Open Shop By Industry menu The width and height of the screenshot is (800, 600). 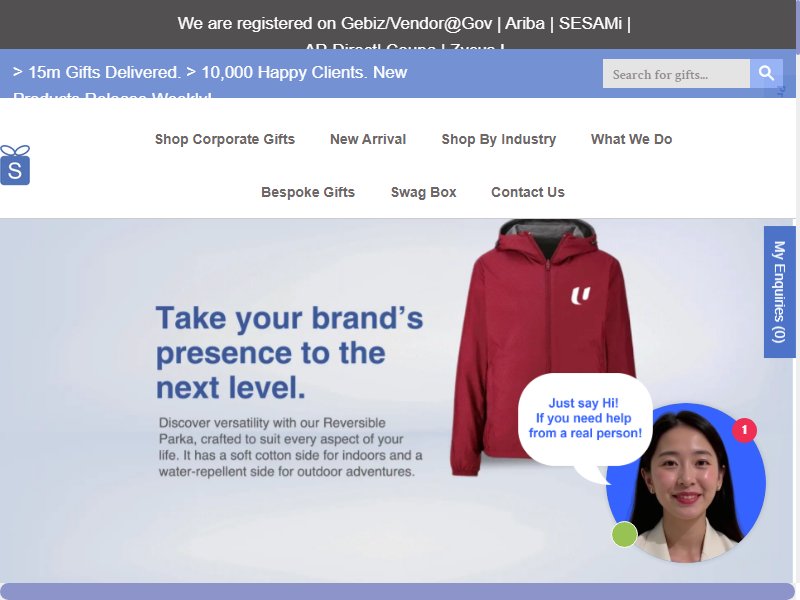click(498, 139)
